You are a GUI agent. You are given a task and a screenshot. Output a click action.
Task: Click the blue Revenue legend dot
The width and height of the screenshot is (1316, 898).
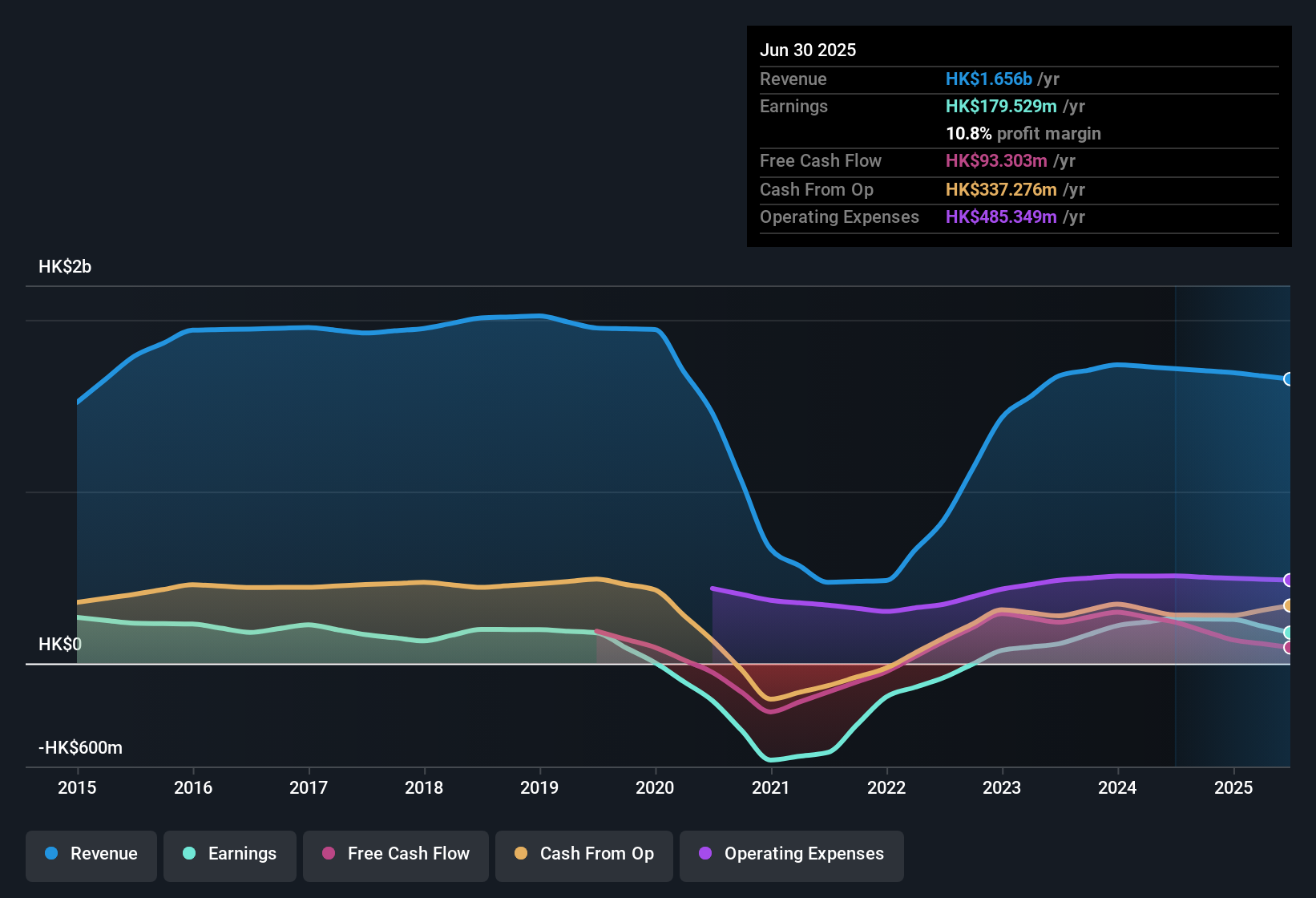click(51, 853)
